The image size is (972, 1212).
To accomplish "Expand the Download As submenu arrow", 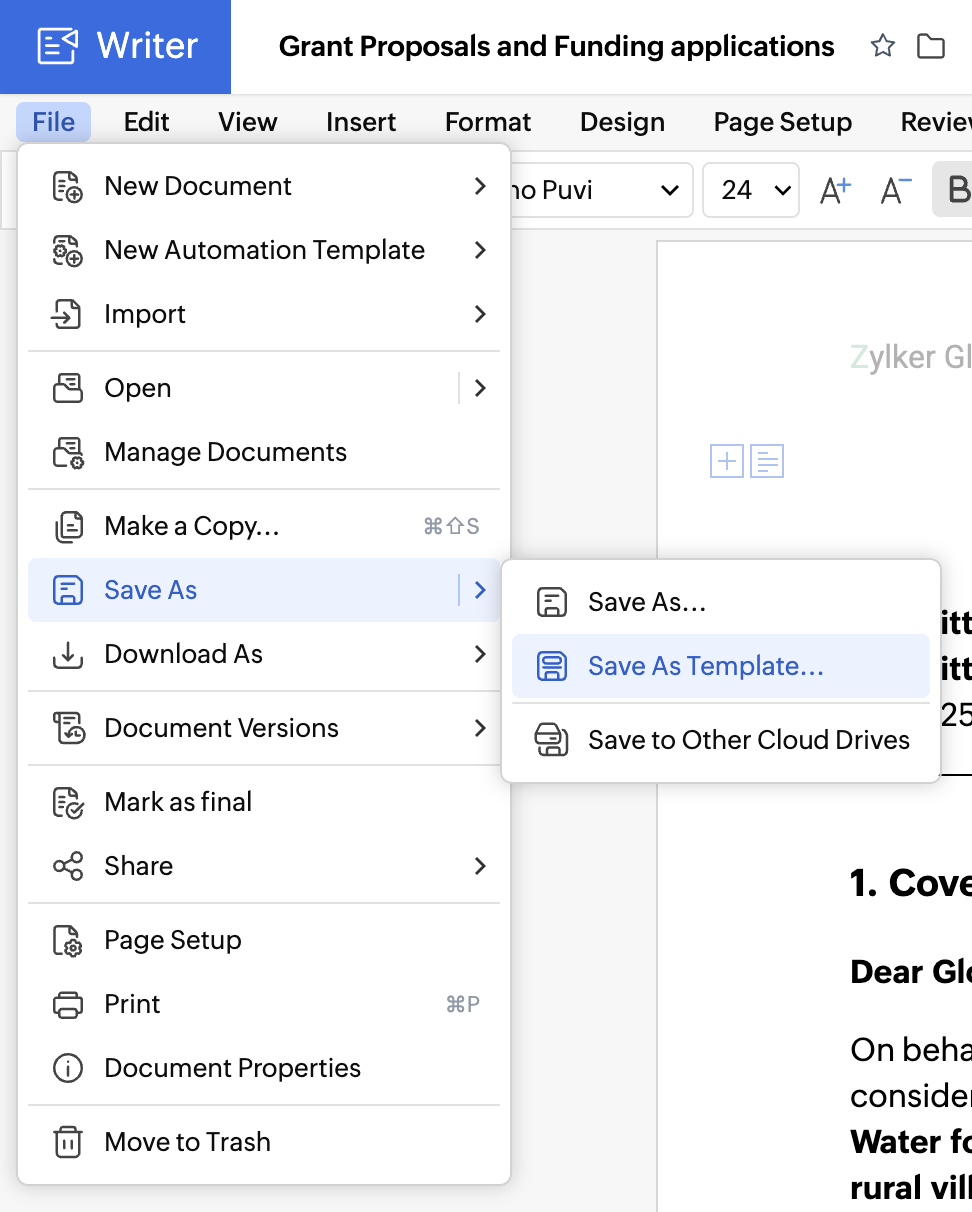I will [x=480, y=654].
